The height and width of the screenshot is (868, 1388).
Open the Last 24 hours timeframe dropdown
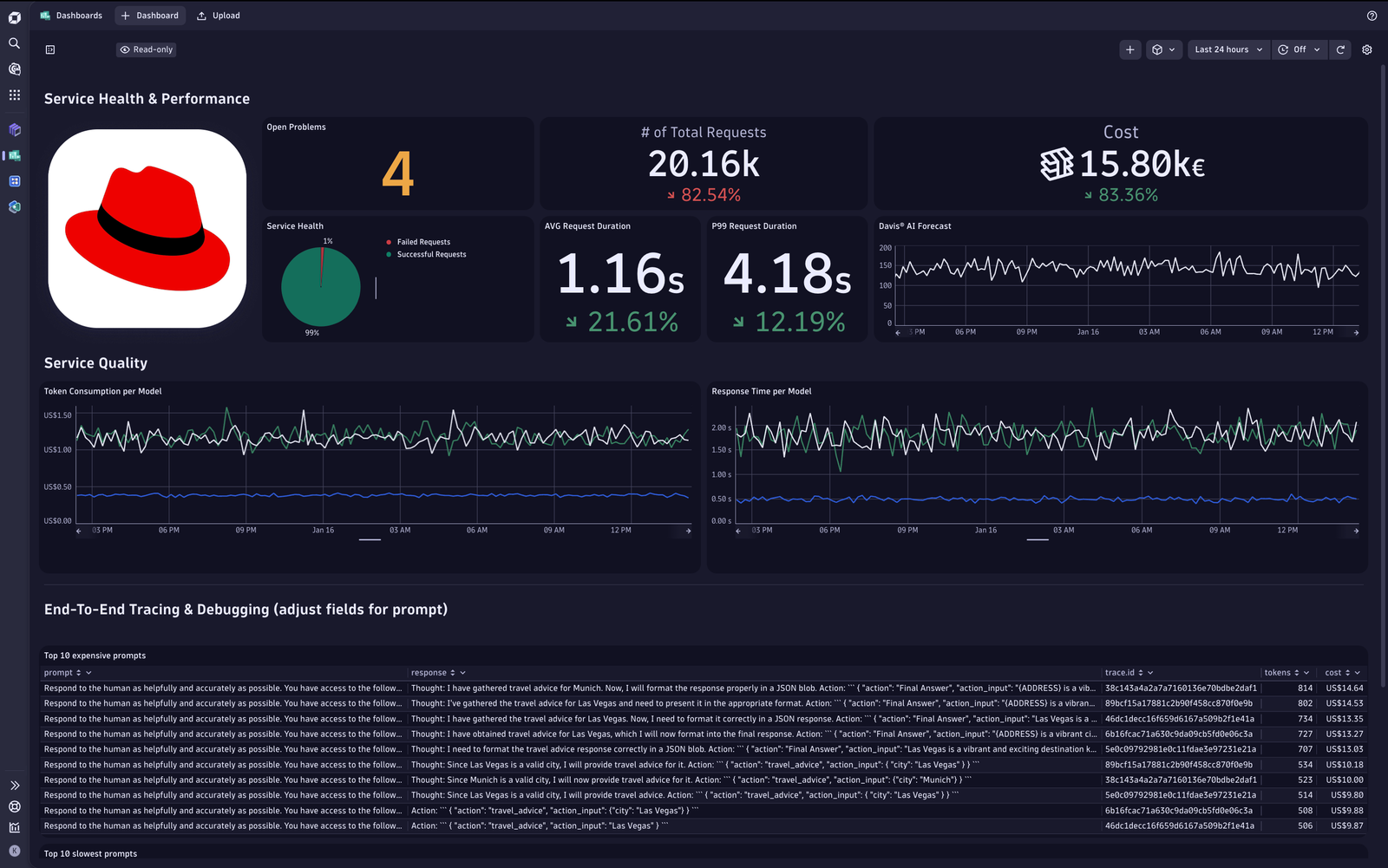1228,49
